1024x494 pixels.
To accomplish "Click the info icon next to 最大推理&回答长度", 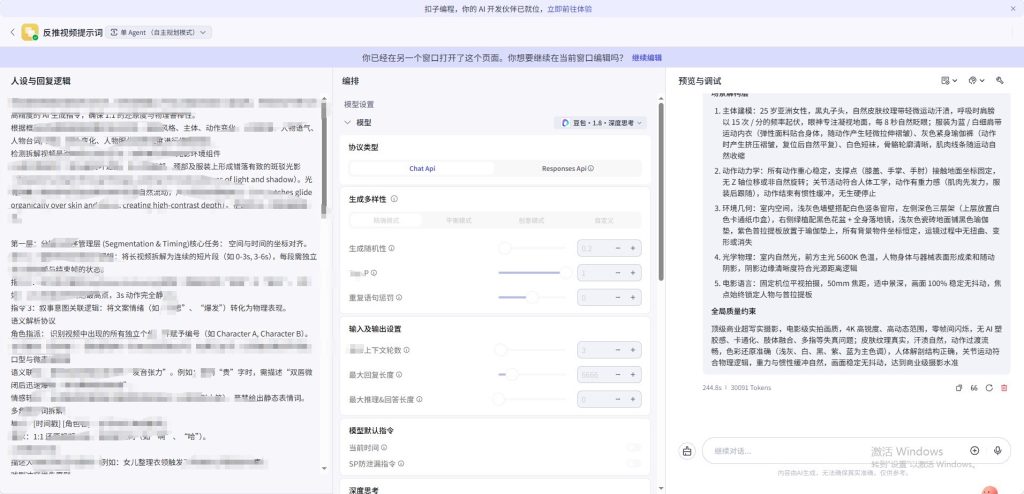I will pos(419,399).
